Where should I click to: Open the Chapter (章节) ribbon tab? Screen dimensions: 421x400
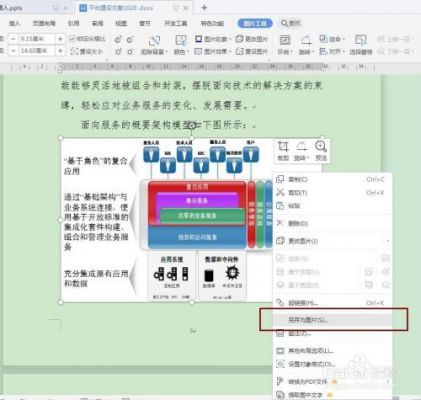click(145, 23)
